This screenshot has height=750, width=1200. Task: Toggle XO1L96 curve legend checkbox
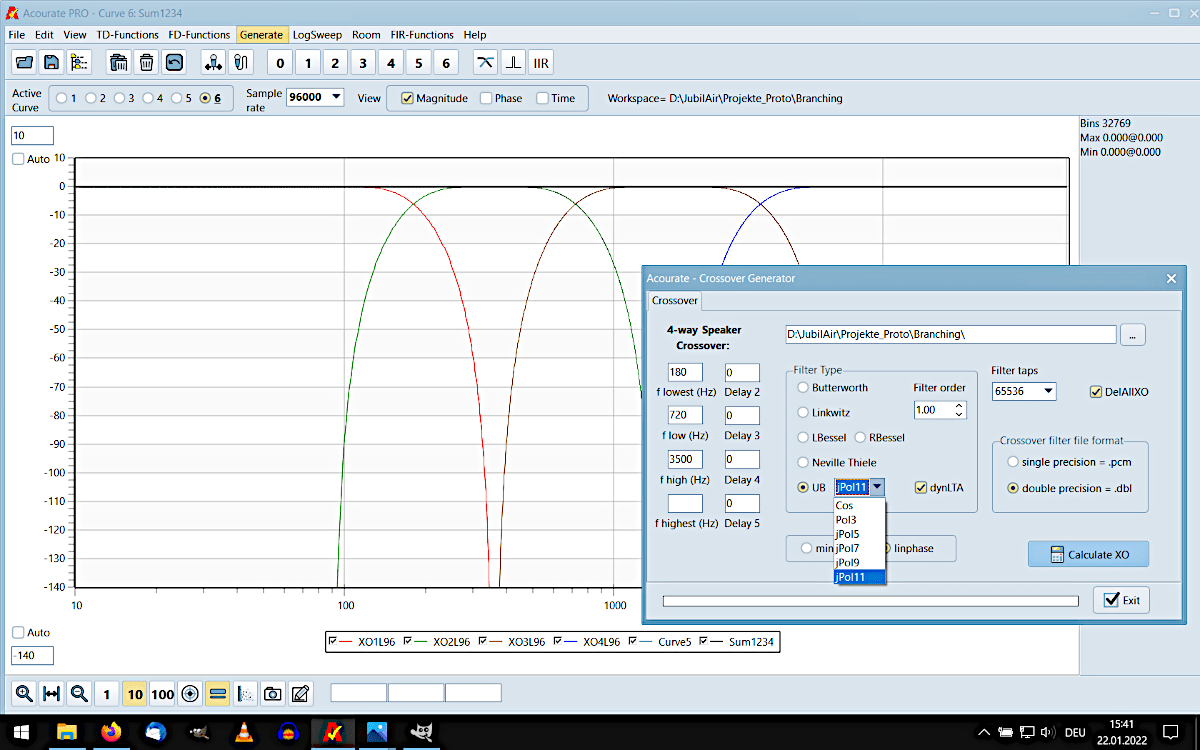pos(335,641)
